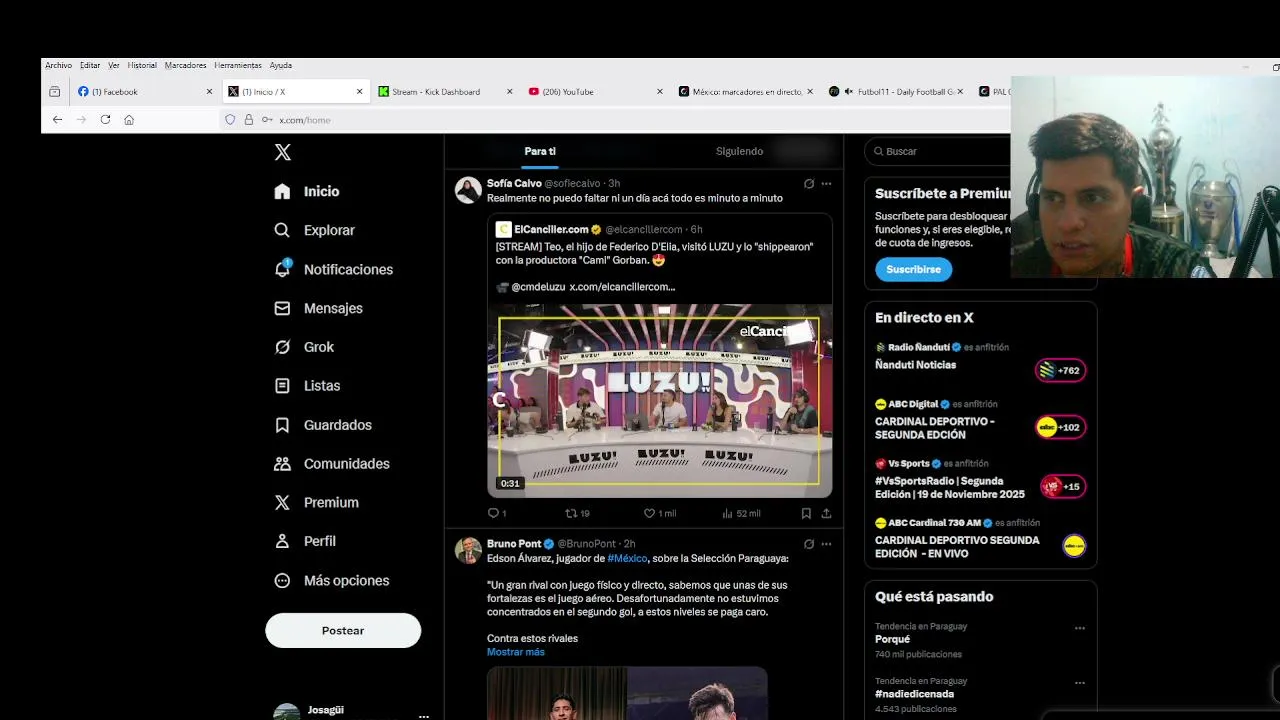Click the Suscribirse button

pyautogui.click(x=913, y=269)
